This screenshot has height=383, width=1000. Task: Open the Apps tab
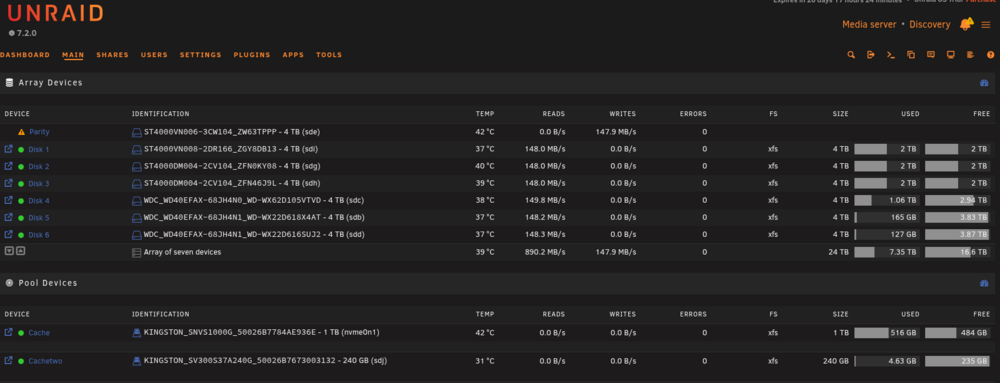[293, 55]
